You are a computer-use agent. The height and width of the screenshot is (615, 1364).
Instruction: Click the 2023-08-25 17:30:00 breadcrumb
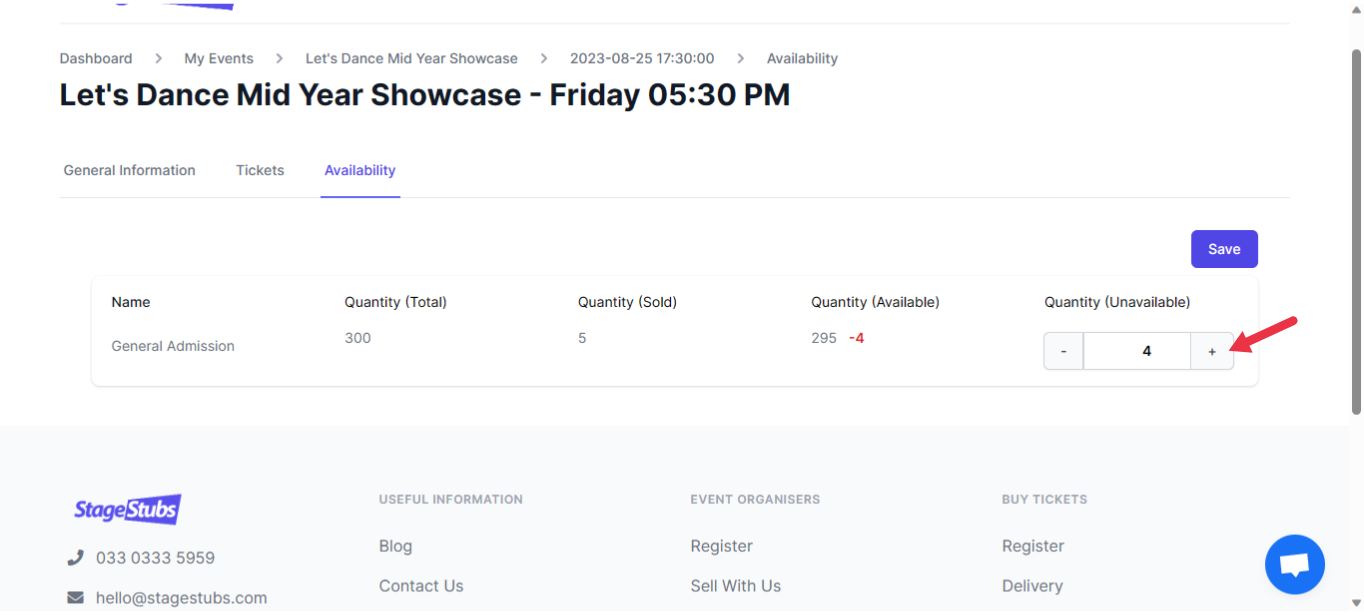coord(642,59)
